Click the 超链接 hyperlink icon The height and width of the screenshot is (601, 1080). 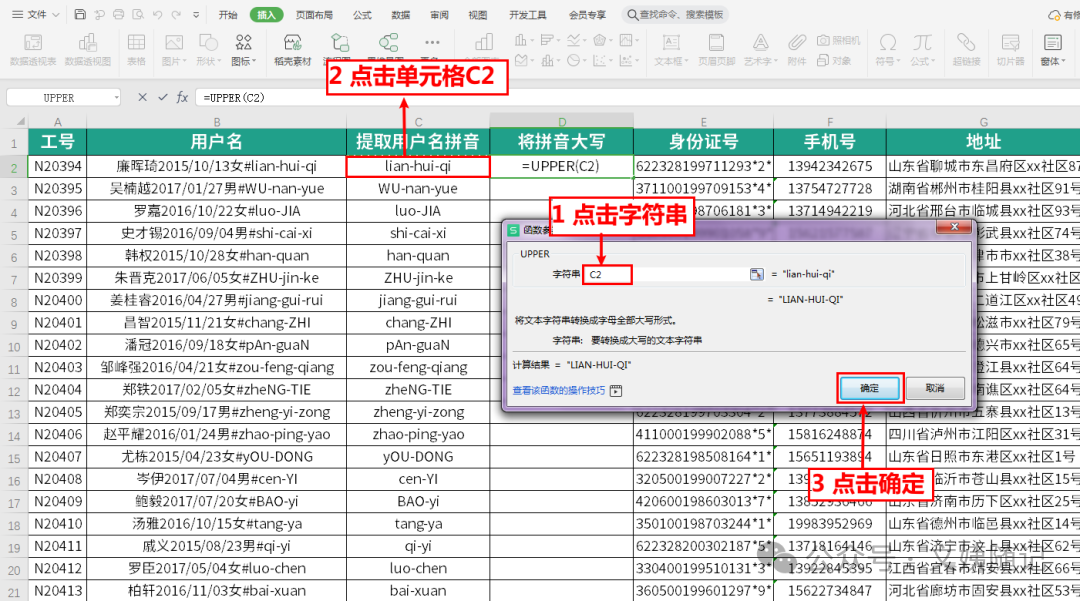click(966, 43)
